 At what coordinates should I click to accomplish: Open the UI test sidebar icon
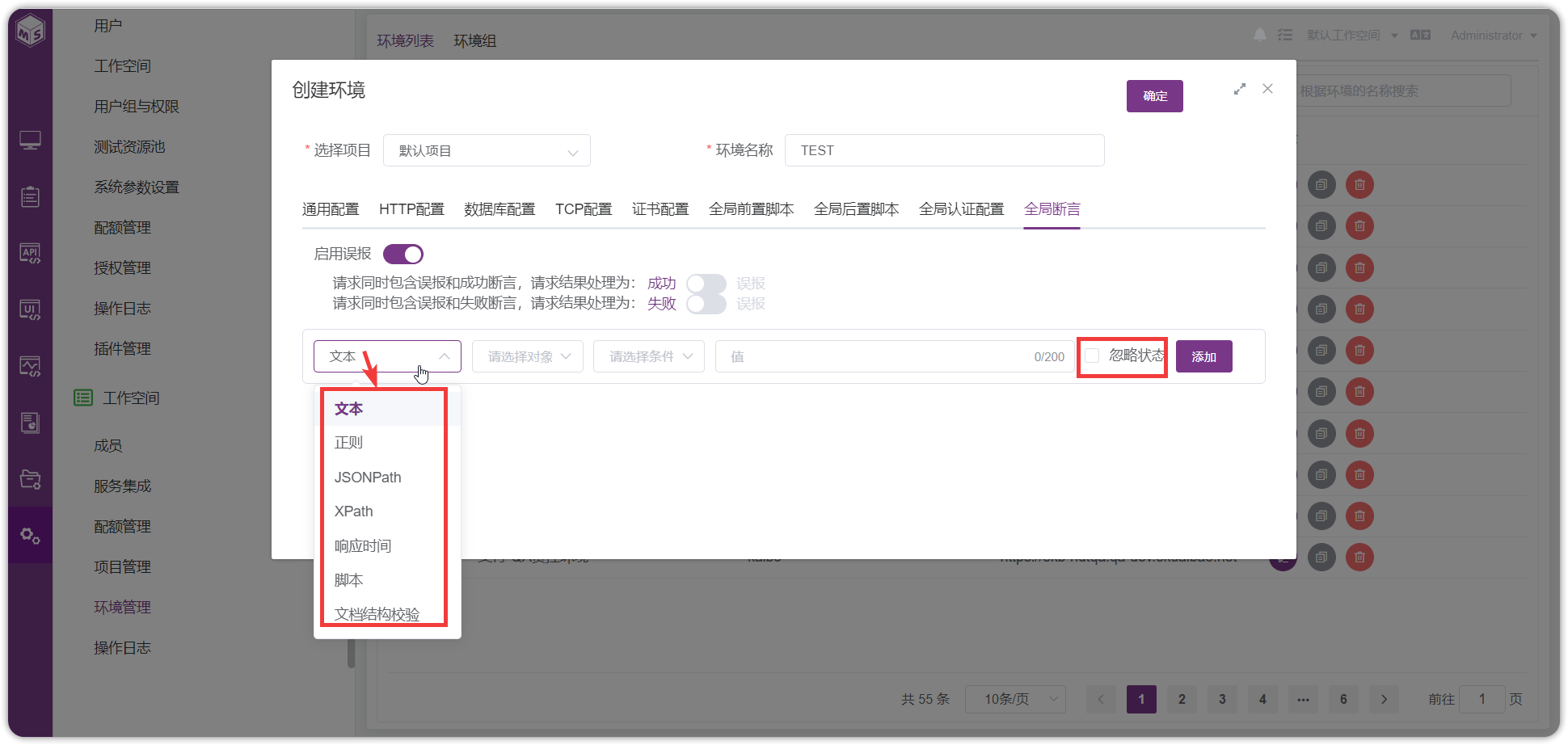tap(30, 310)
